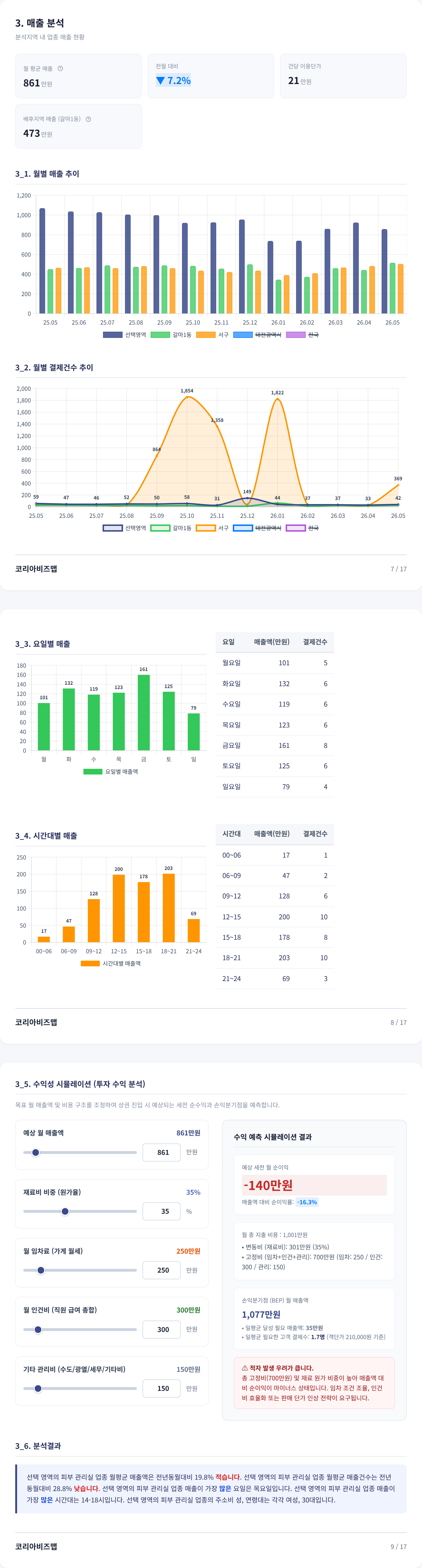Toggle 시간대별 매출액 legend item
Image resolution: width=422 pixels, height=1568 pixels.
click(110, 963)
